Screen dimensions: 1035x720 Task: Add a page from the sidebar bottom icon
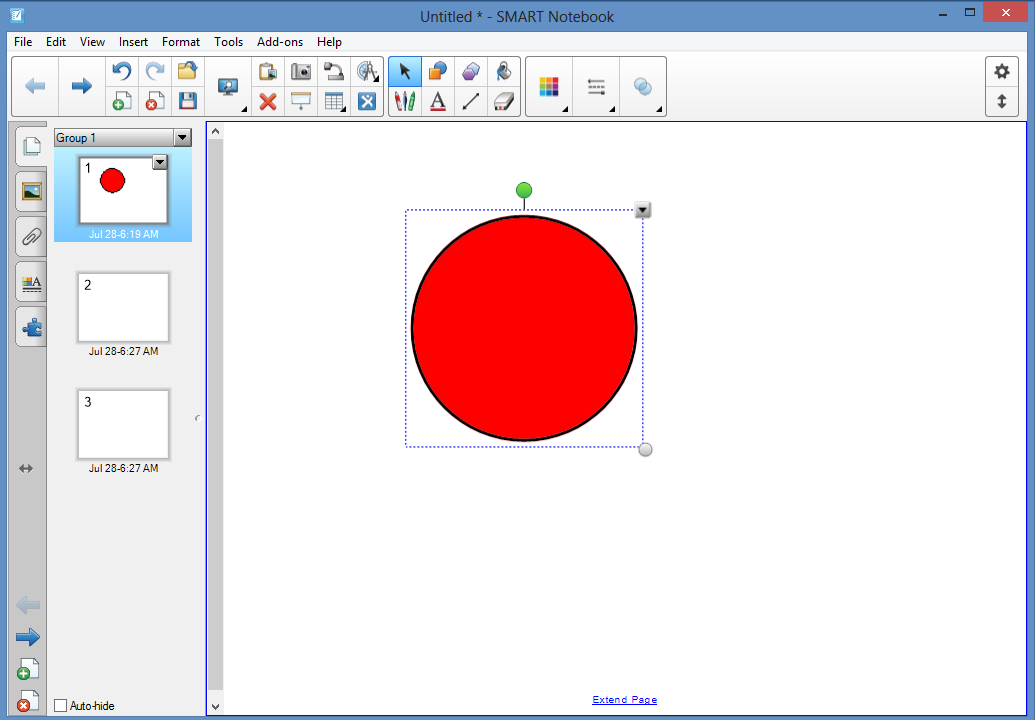click(x=28, y=669)
